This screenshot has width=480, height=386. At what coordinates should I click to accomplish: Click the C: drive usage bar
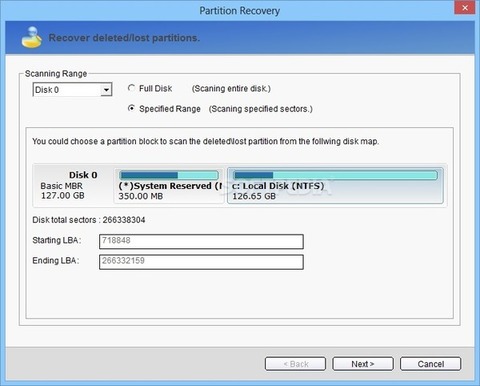pyautogui.click(x=335, y=175)
